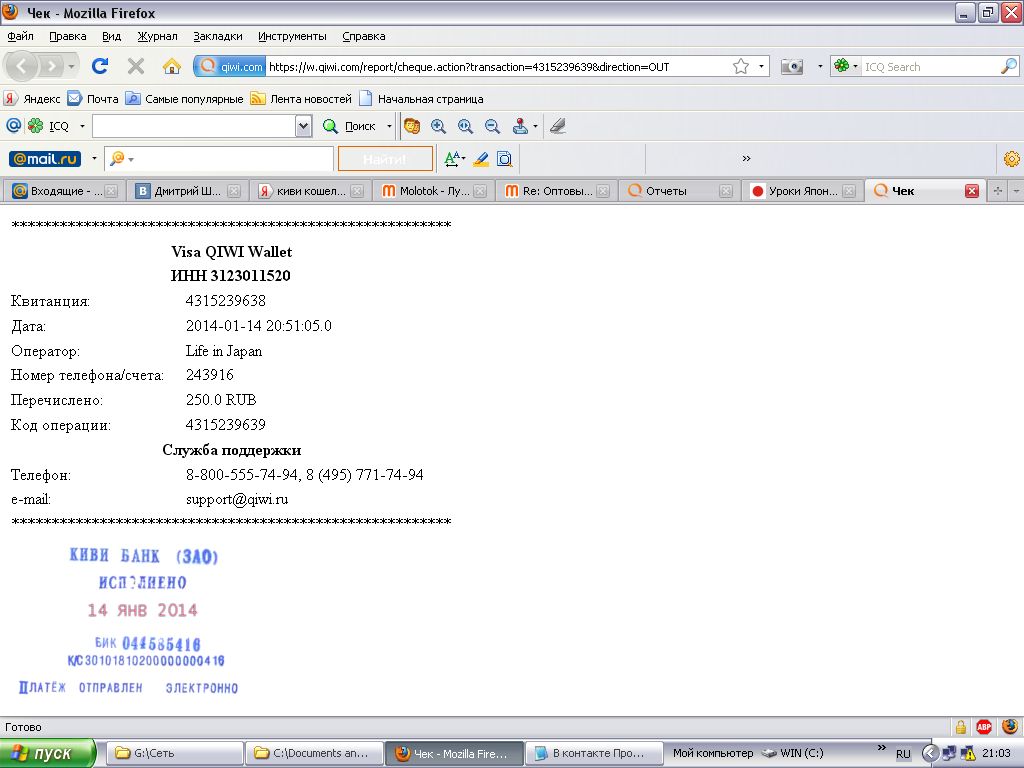Open the mail.ru logo dropdown arrow
1024x768 pixels.
click(94, 159)
